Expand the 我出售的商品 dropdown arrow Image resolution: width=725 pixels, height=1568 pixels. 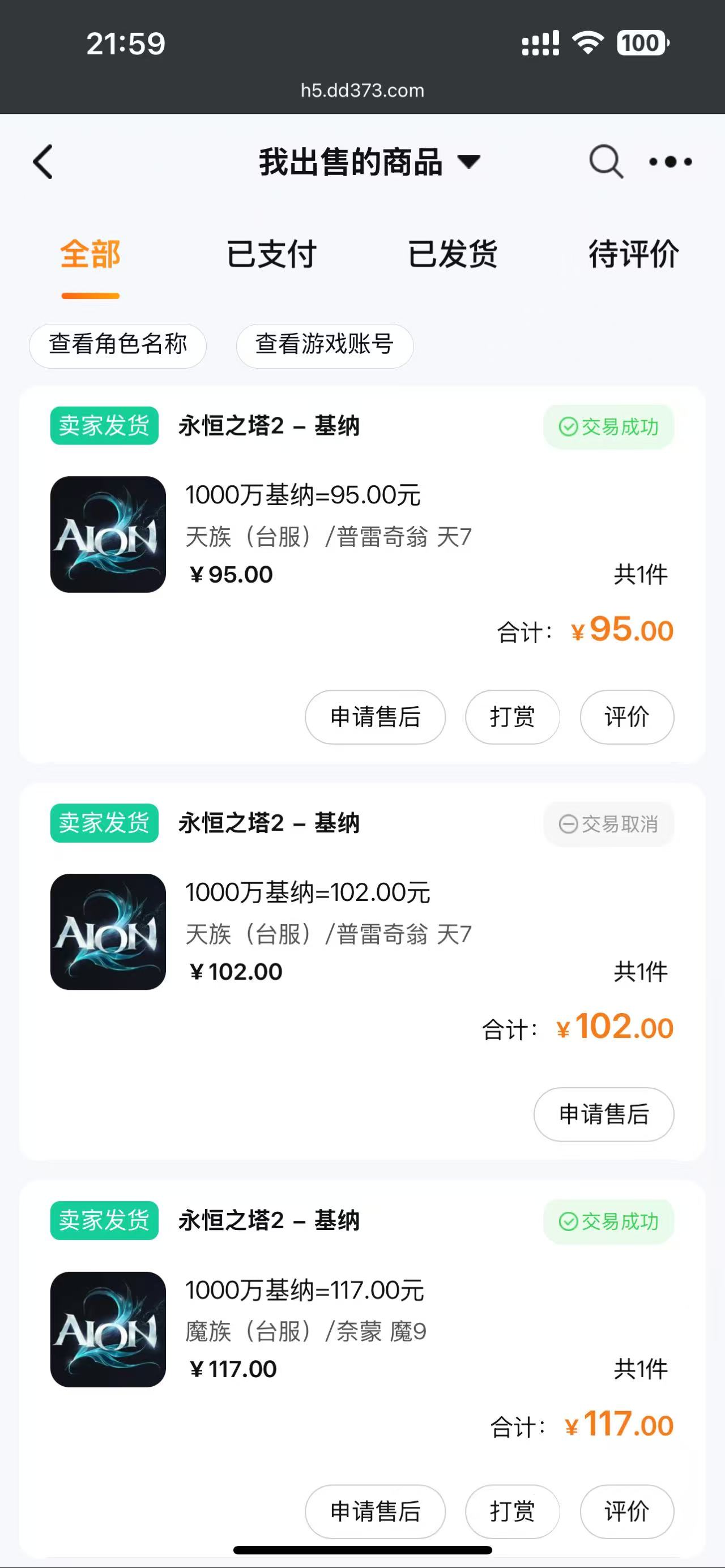pyautogui.click(x=469, y=162)
